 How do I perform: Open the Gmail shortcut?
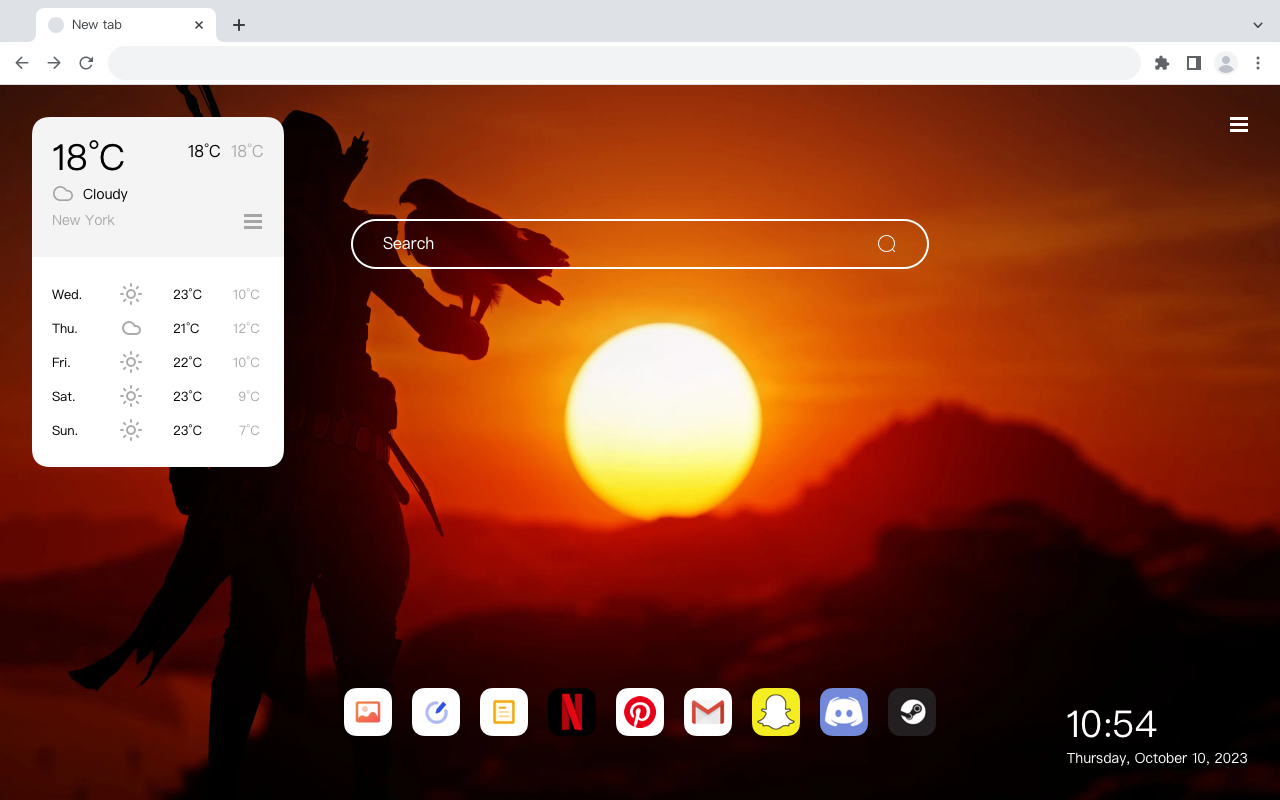tap(708, 712)
